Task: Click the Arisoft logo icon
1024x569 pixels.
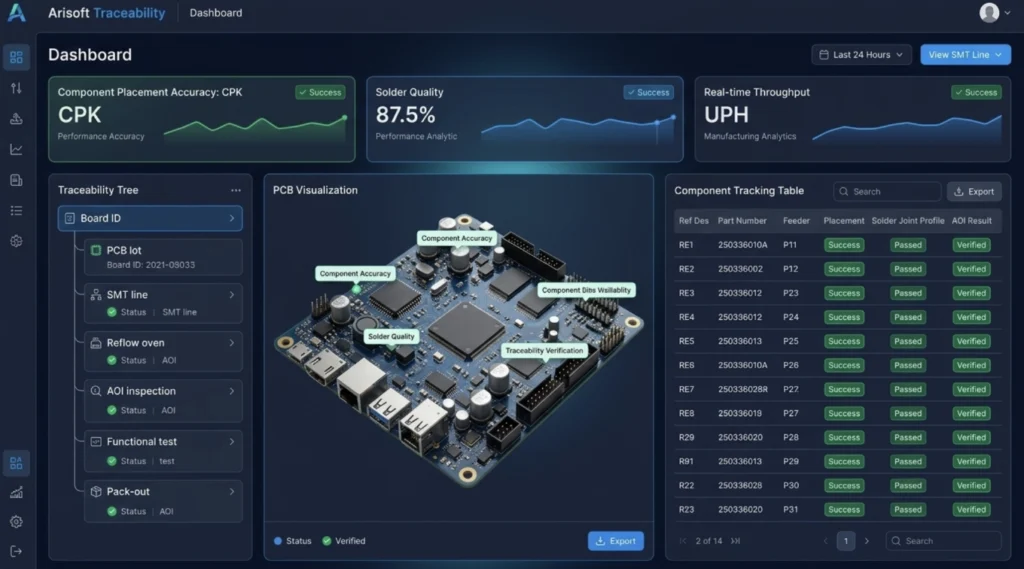Action: pos(17,12)
